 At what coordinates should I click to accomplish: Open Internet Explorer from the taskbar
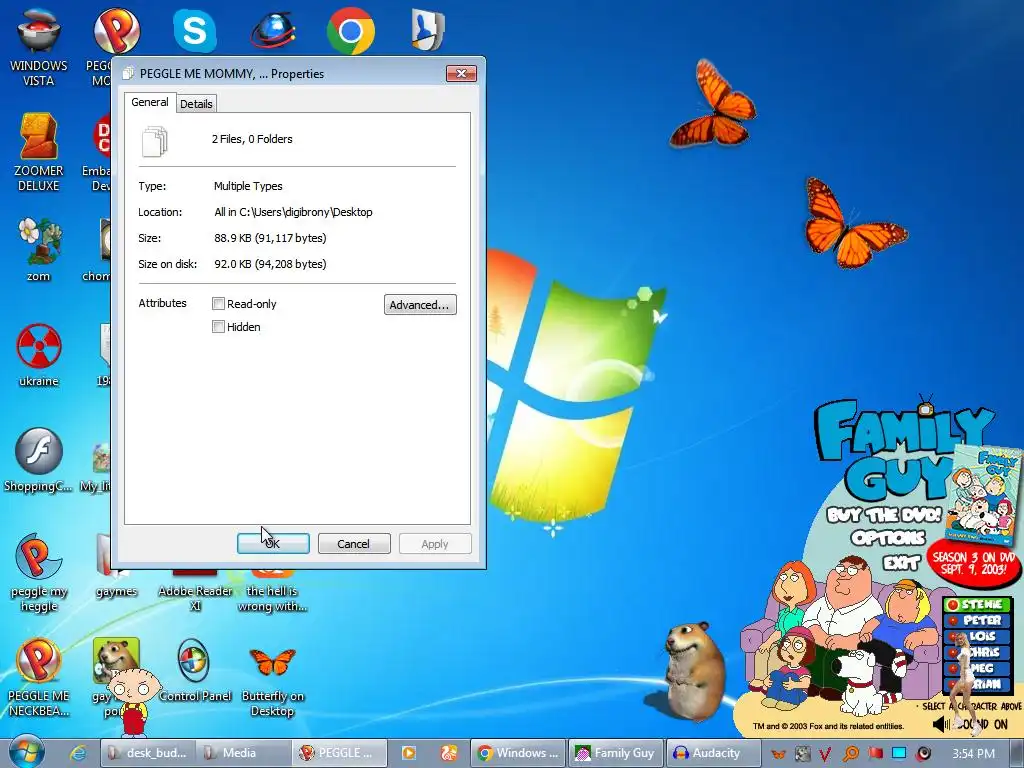click(x=78, y=753)
